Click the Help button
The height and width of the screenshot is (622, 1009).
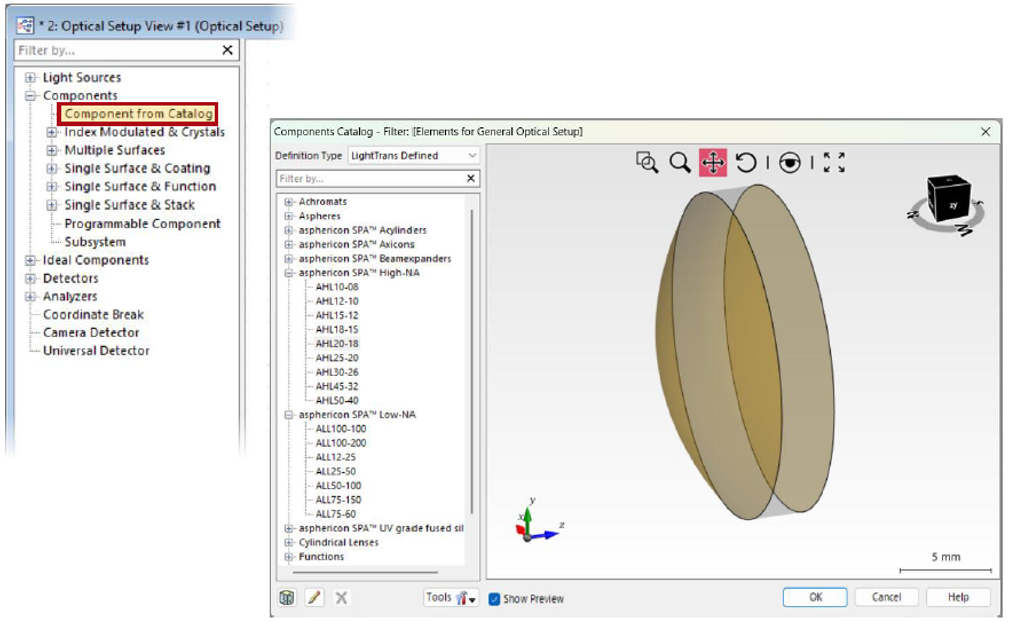click(958, 597)
